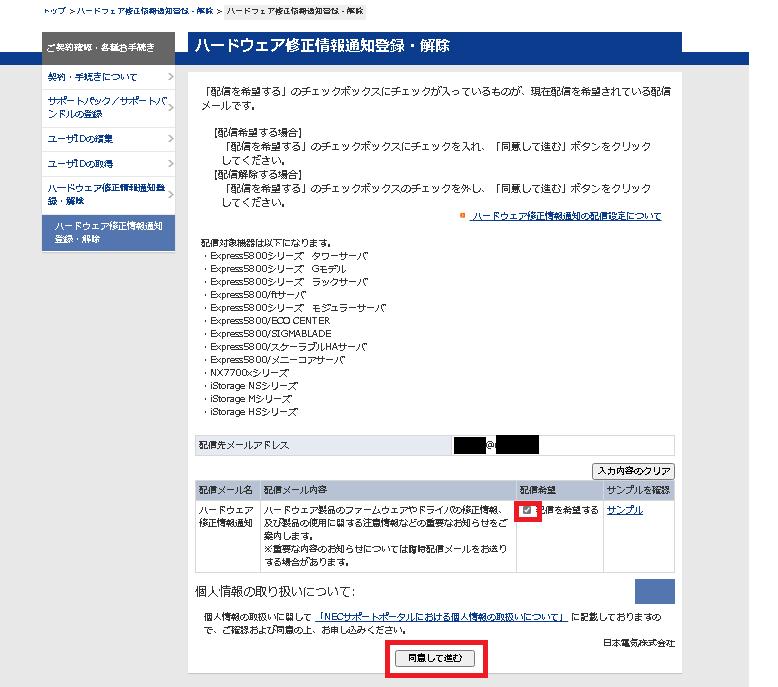The height and width of the screenshot is (687, 778).
Task: Go to ユーザIDの取得 sidebar item
Action: [81, 163]
